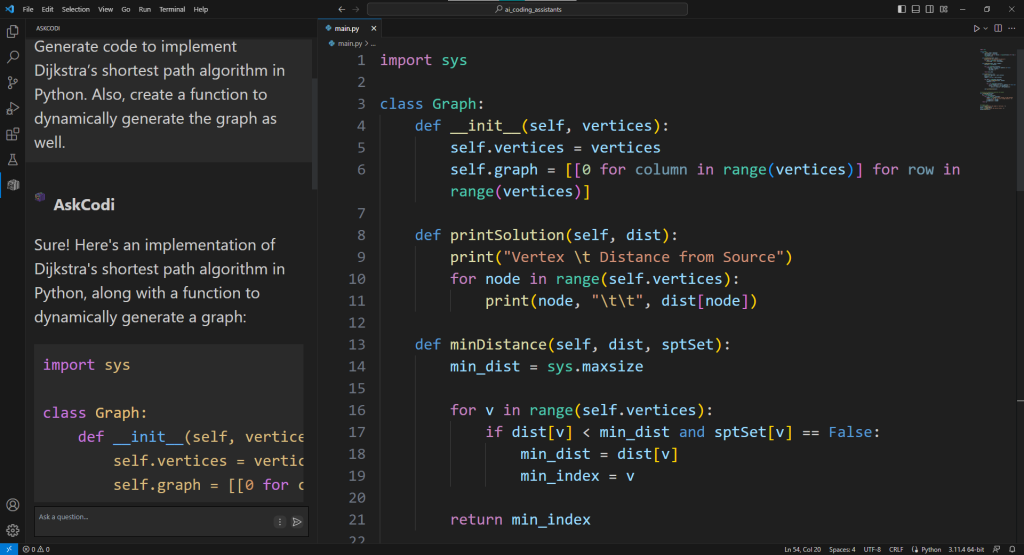The image size is (1024, 555).
Task: Open the Testing flask icon view
Action: 13,159
